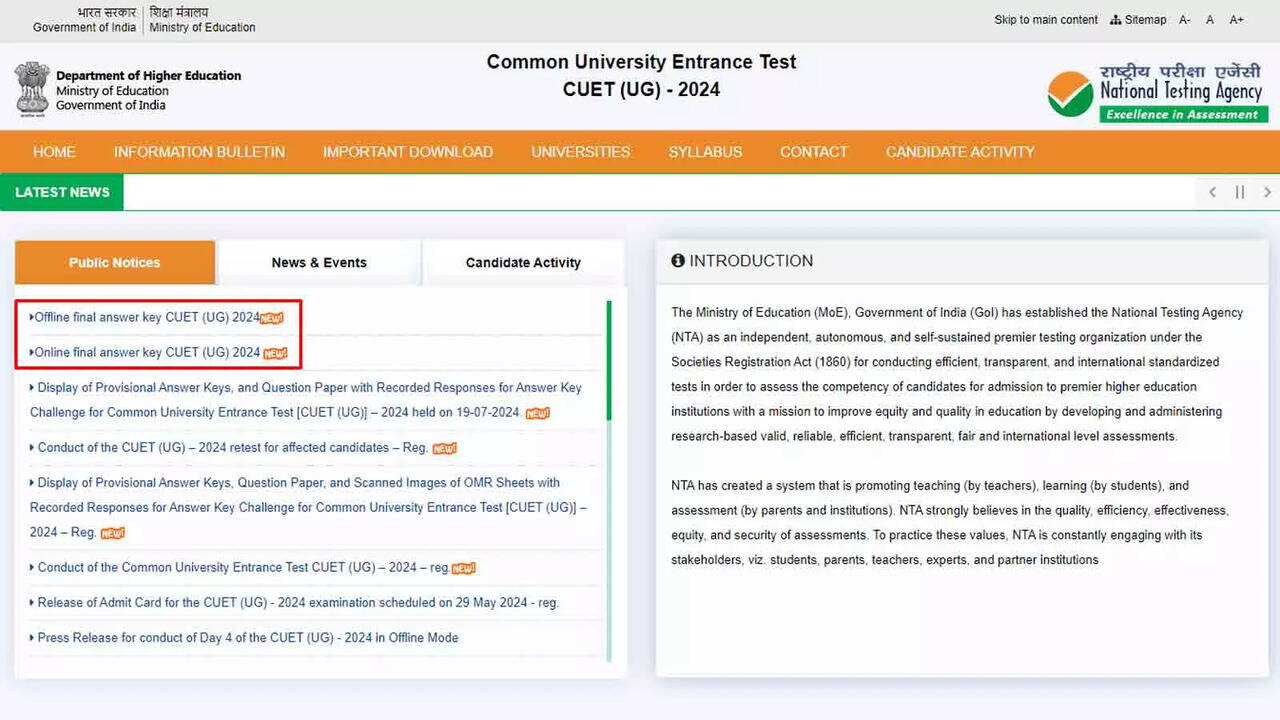This screenshot has height=720, width=1280.
Task: Switch to News & Events tab
Action: [319, 263]
